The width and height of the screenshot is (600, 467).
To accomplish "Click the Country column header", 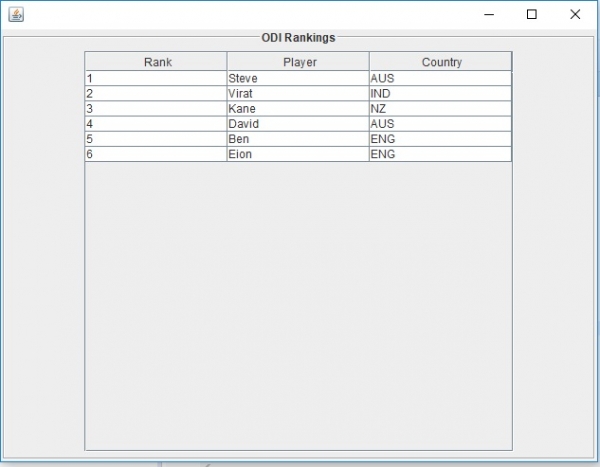I will click(440, 62).
